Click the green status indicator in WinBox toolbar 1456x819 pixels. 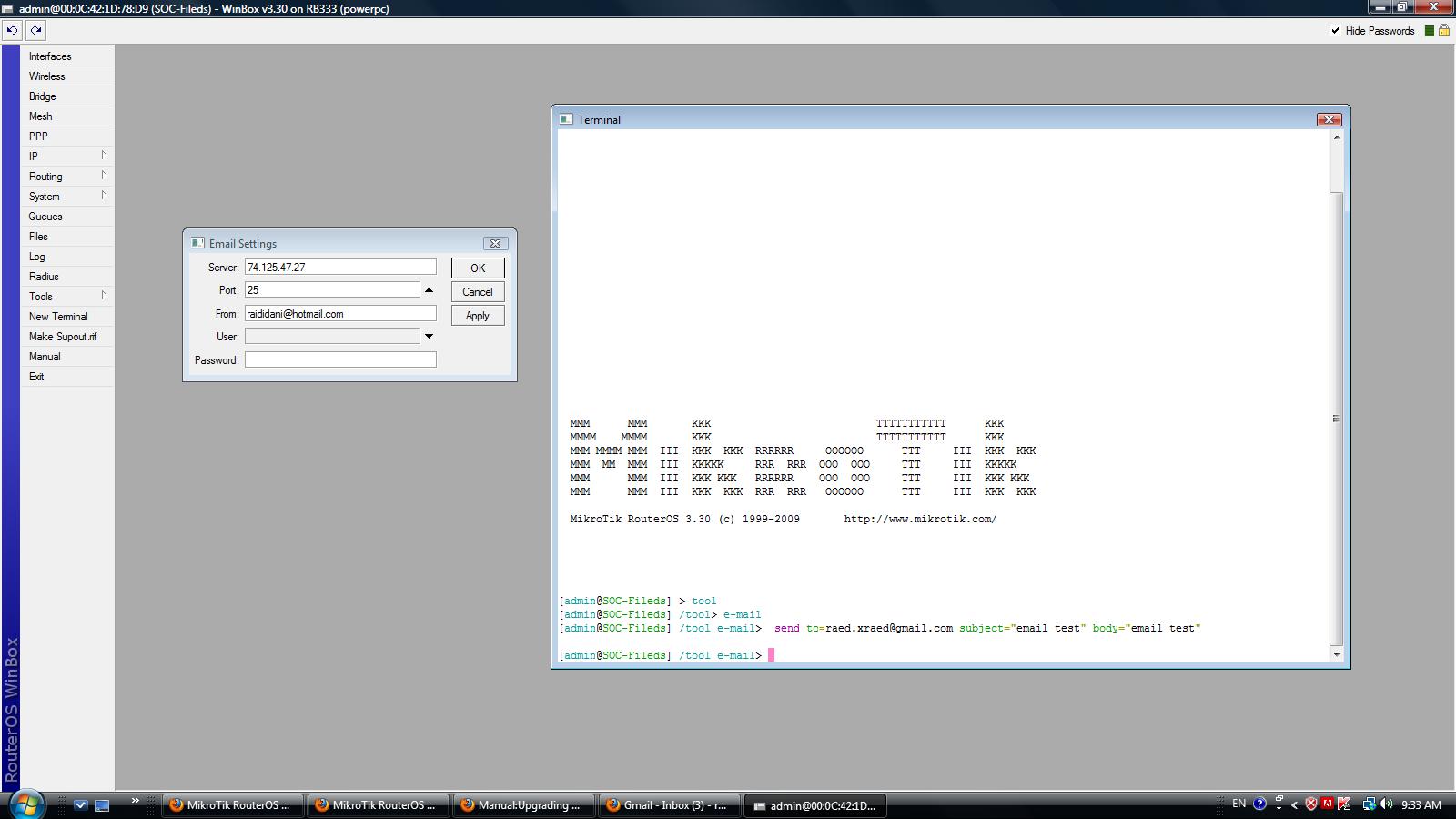pyautogui.click(x=1430, y=31)
